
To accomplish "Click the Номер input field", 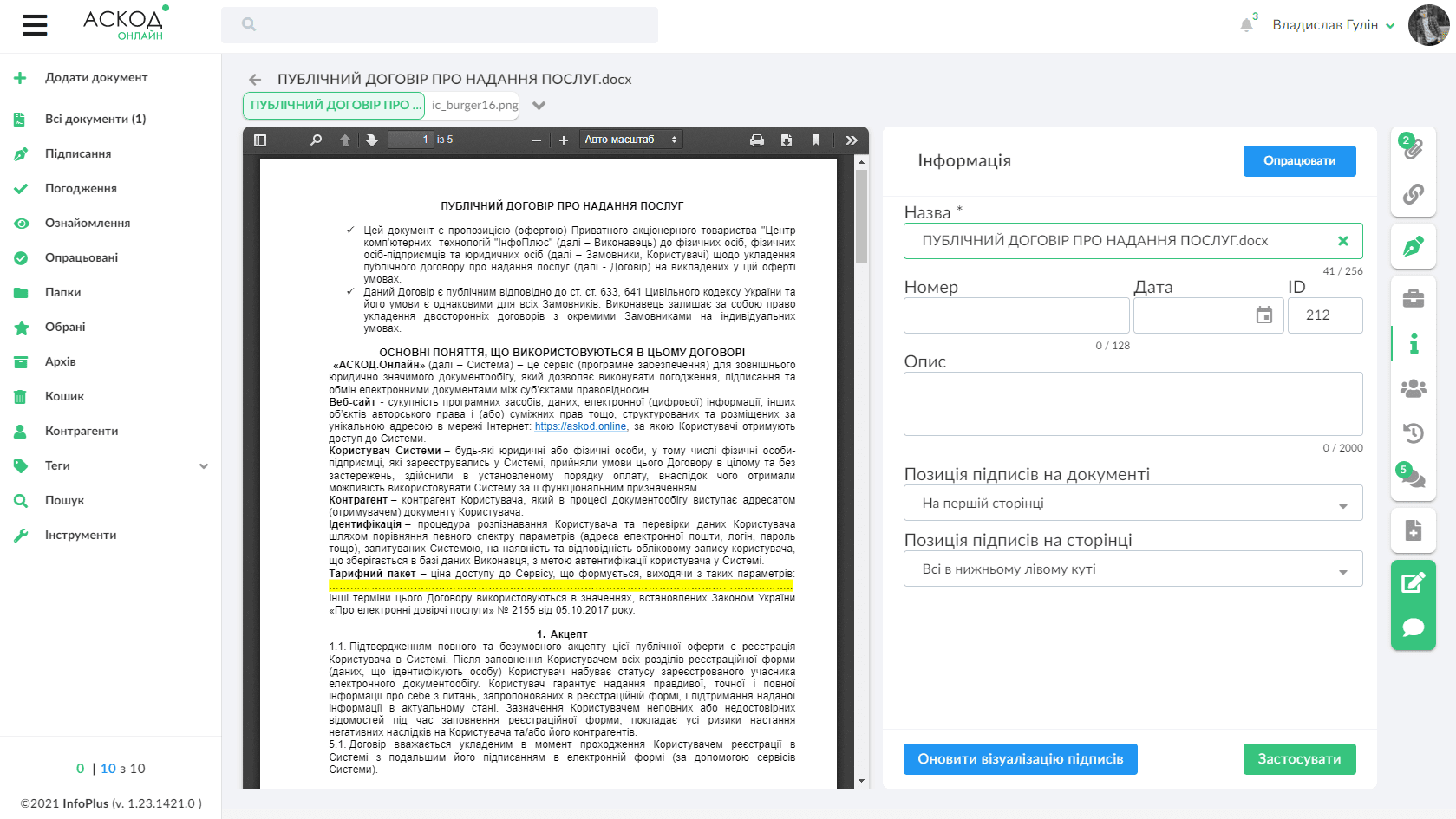I will click(x=1015, y=315).
